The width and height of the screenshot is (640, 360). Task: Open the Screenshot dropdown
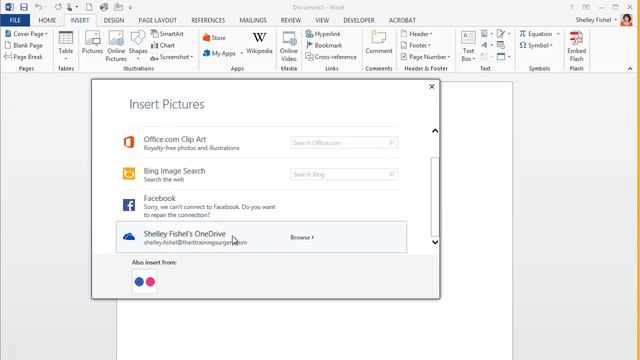(172, 57)
